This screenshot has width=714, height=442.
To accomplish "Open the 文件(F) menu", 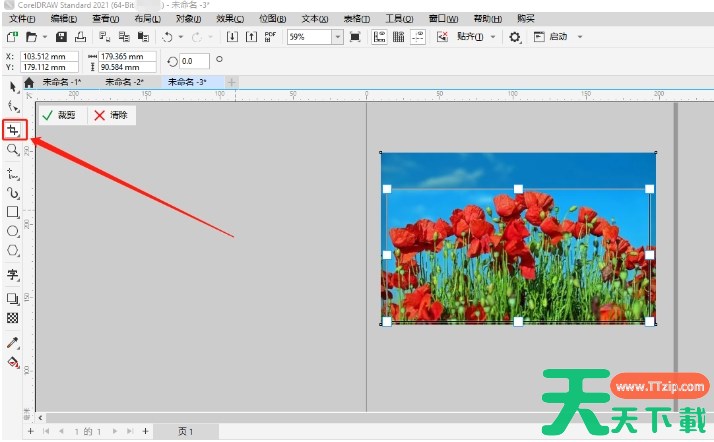I will [22, 19].
